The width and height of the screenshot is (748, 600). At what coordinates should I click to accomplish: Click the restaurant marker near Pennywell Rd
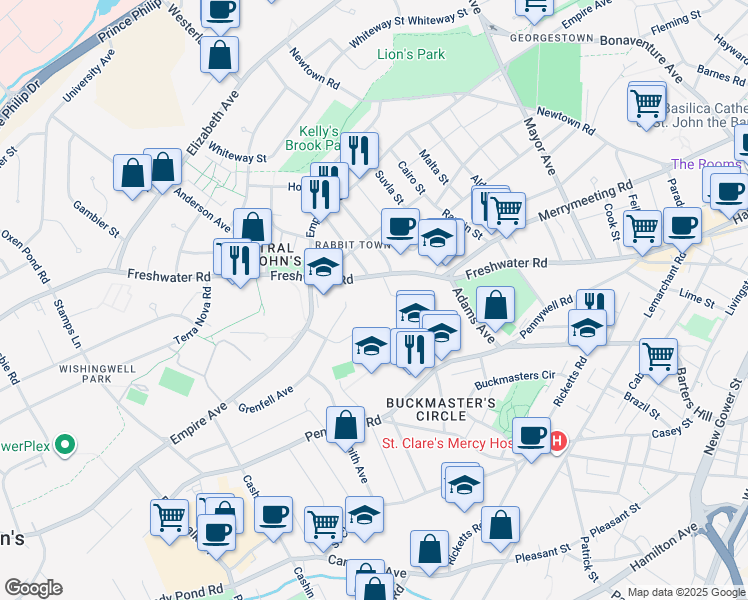(595, 304)
